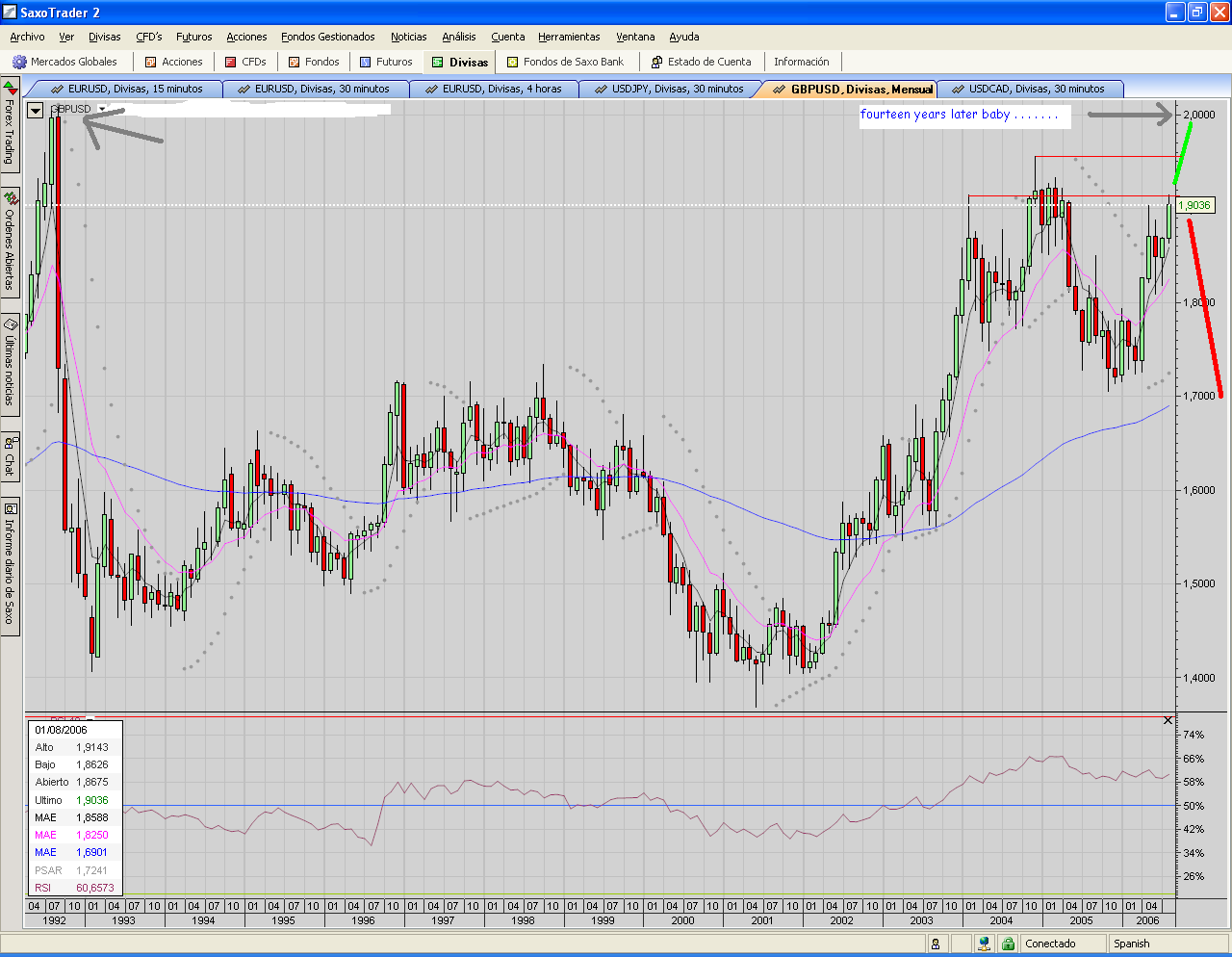
Task: Show the Últimas noticias side panel
Action: tap(10, 361)
